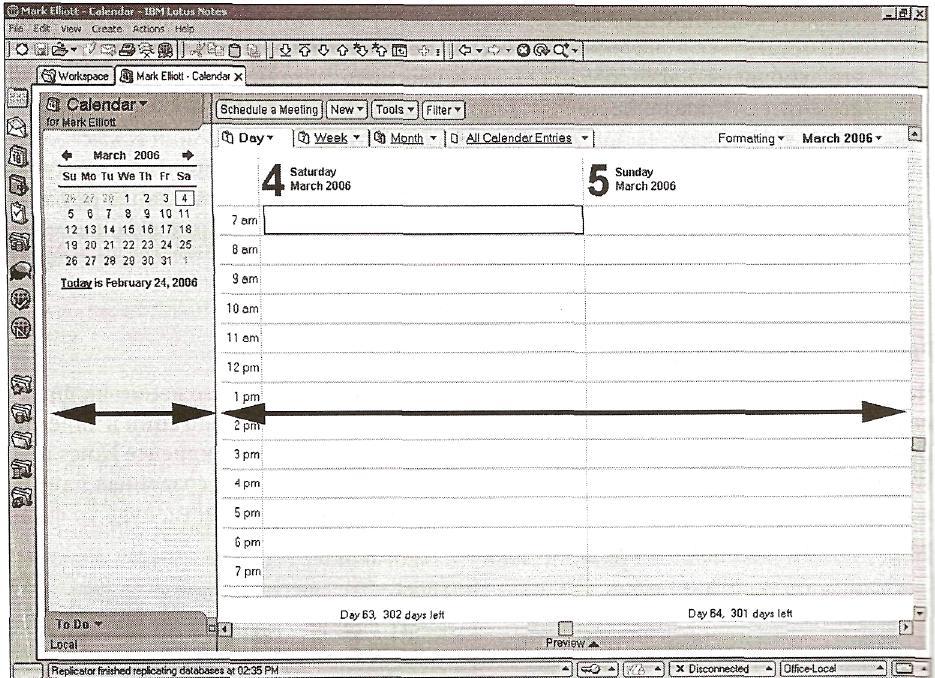This screenshot has height=678, width=935.
Task: Open the Formatting dropdown
Action: coord(750,138)
